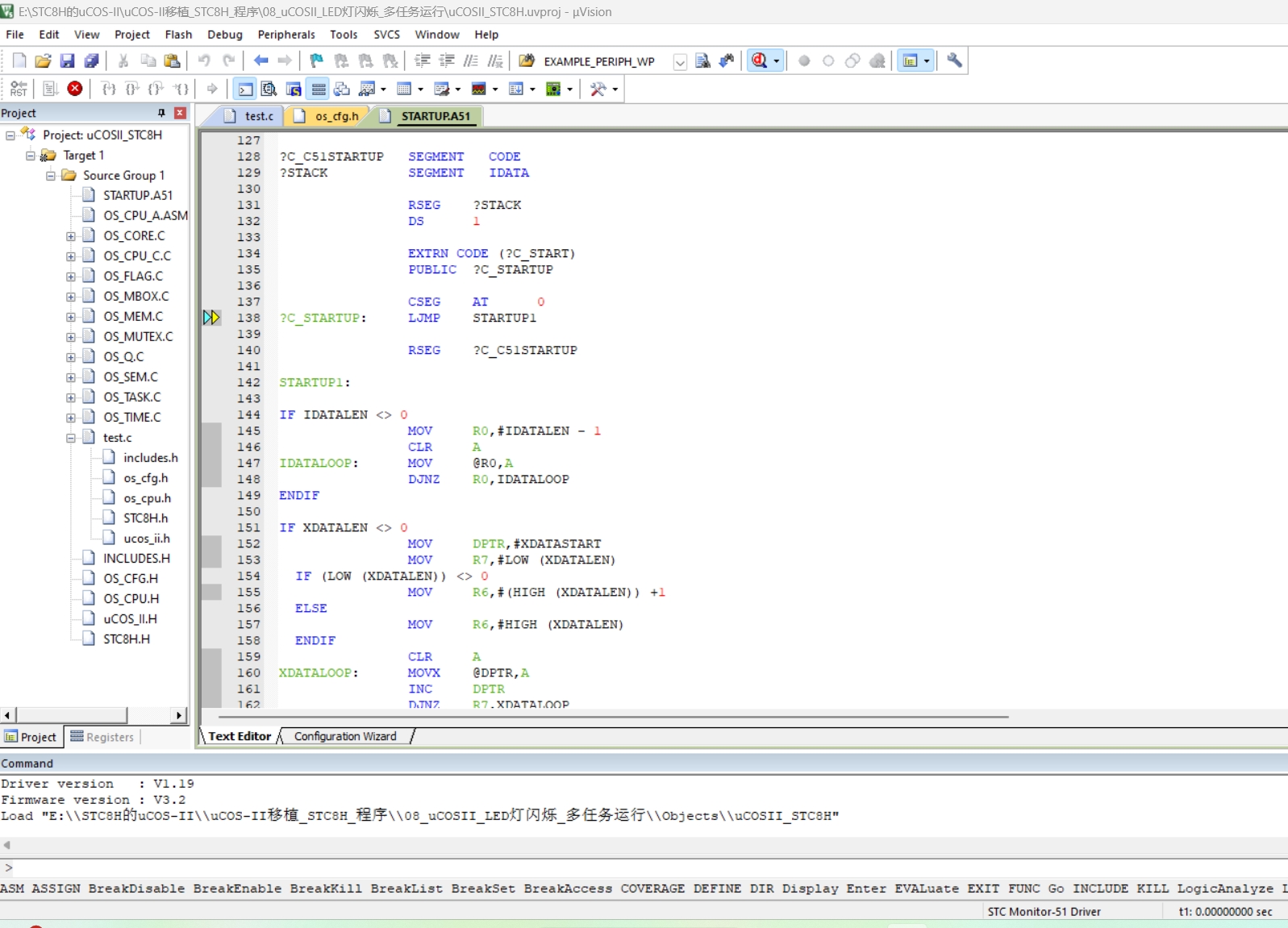Toggle the Start/Stop Debug Session button
The image size is (1288, 928).
(x=760, y=60)
